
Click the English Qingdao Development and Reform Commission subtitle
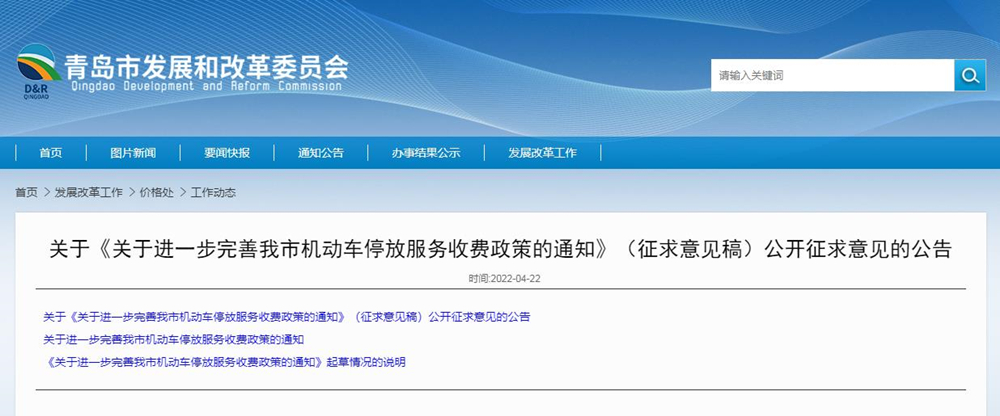coord(202,88)
